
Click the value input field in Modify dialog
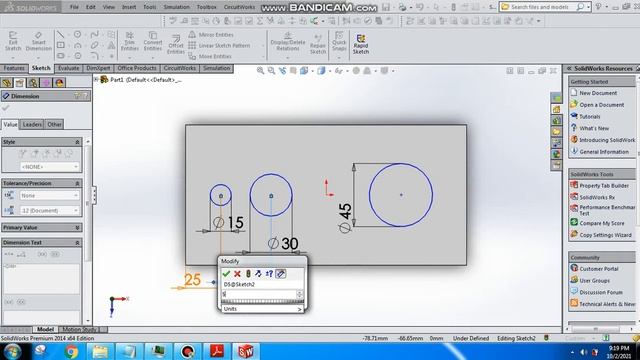coord(259,294)
